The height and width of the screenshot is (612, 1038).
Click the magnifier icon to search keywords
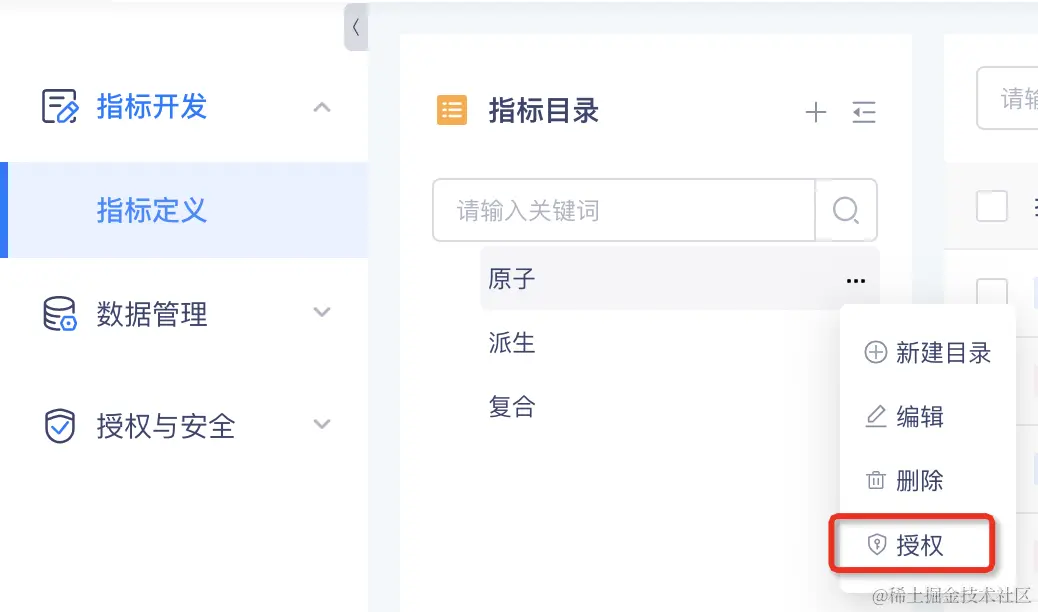(x=846, y=210)
